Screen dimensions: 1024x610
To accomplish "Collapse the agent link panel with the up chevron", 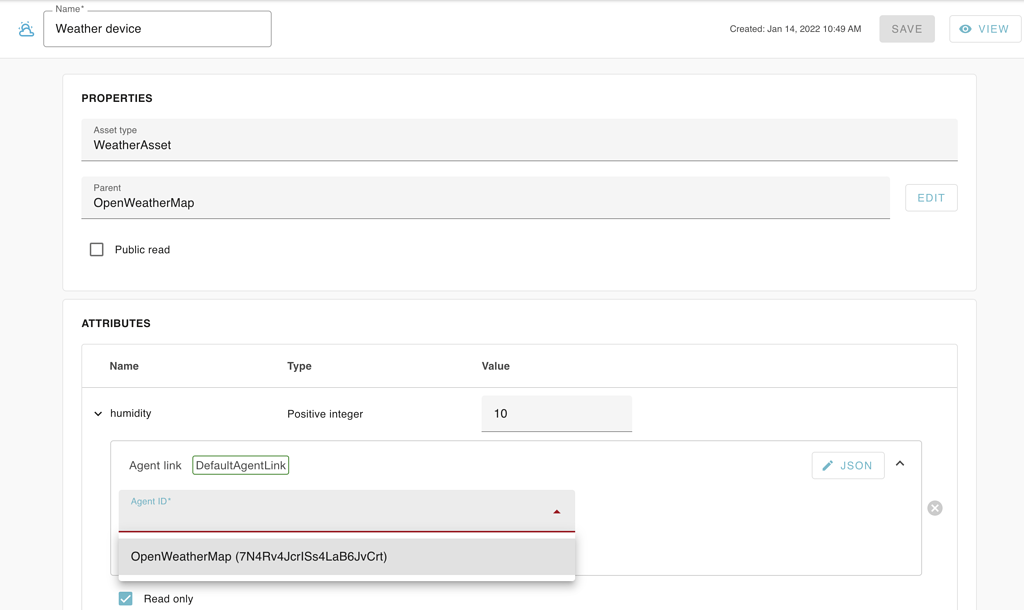I will click(x=898, y=464).
